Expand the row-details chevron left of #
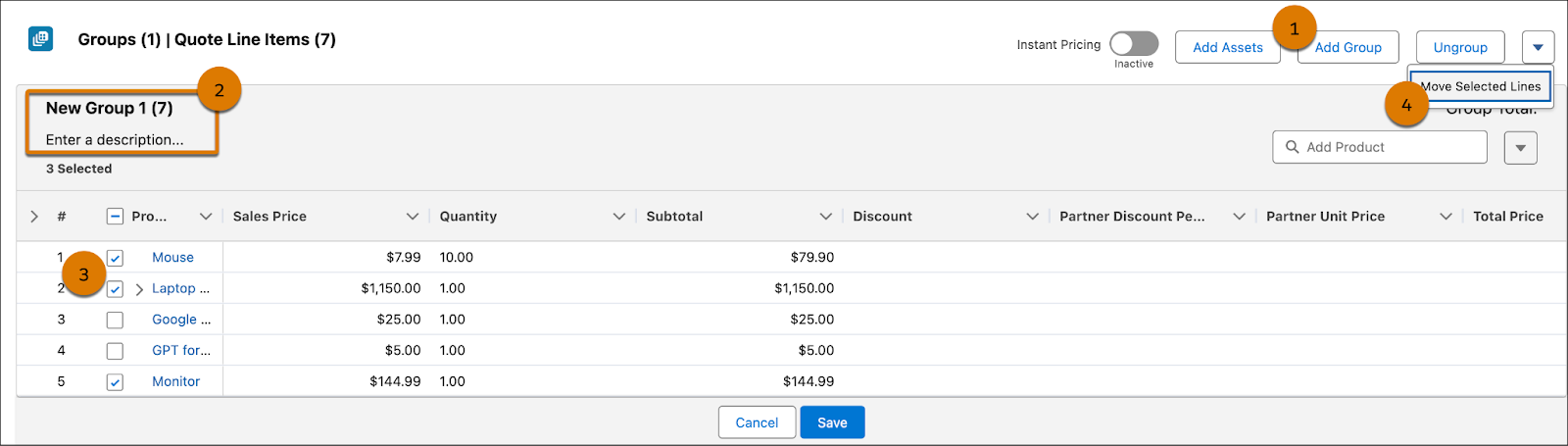This screenshot has width=1568, height=446. 34,217
